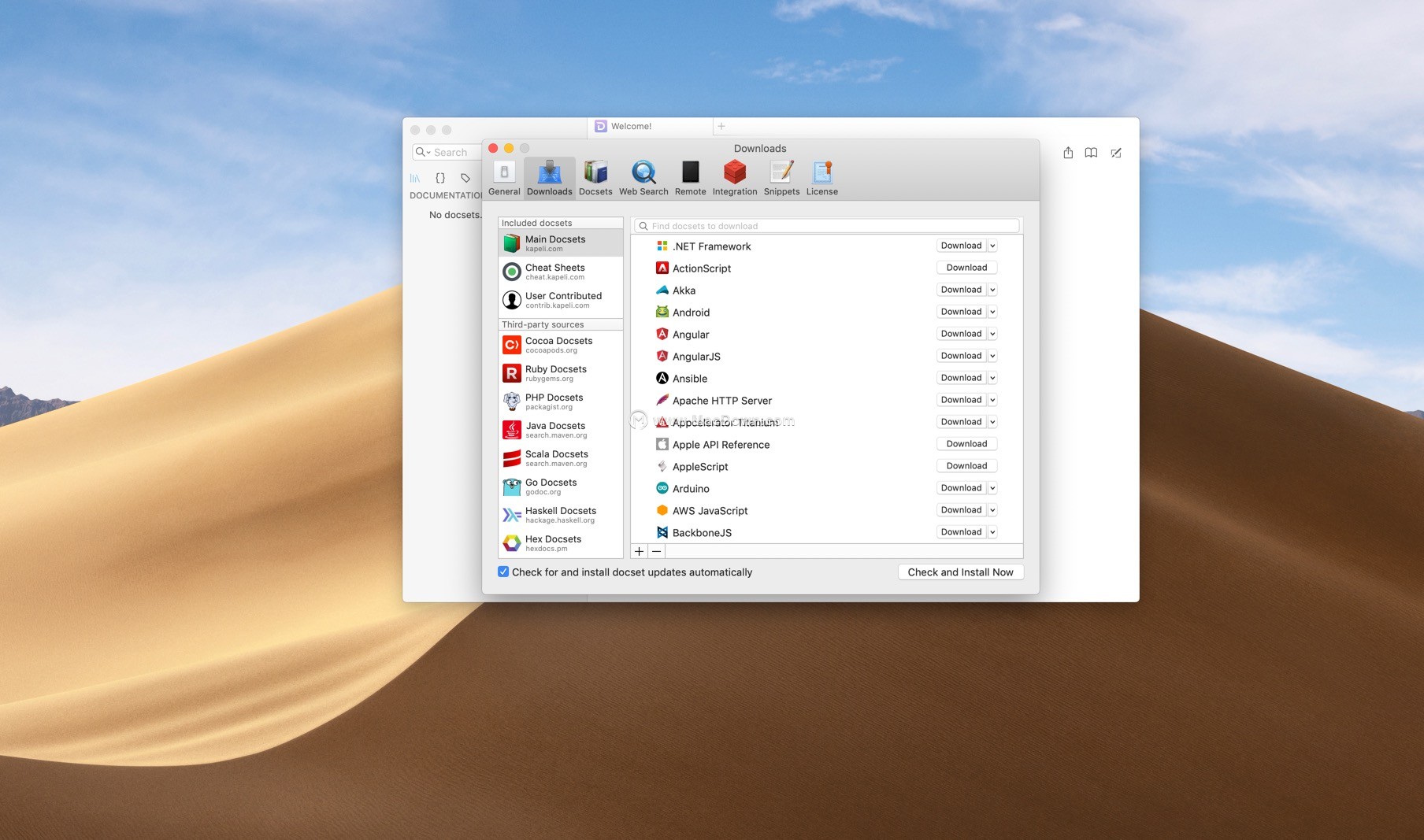Select Java Docsets source

coord(561,430)
